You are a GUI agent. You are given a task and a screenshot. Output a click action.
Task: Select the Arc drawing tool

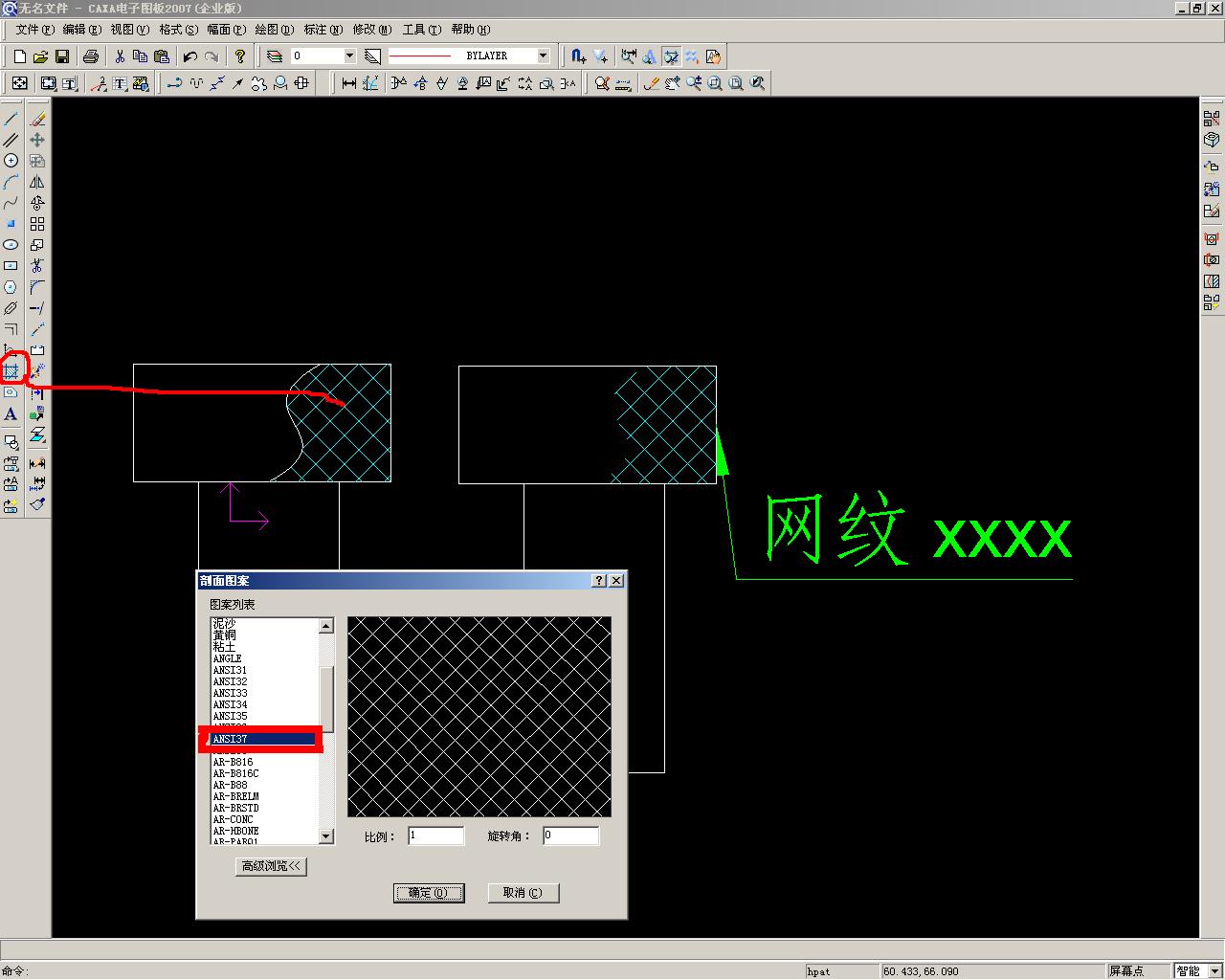point(11,182)
